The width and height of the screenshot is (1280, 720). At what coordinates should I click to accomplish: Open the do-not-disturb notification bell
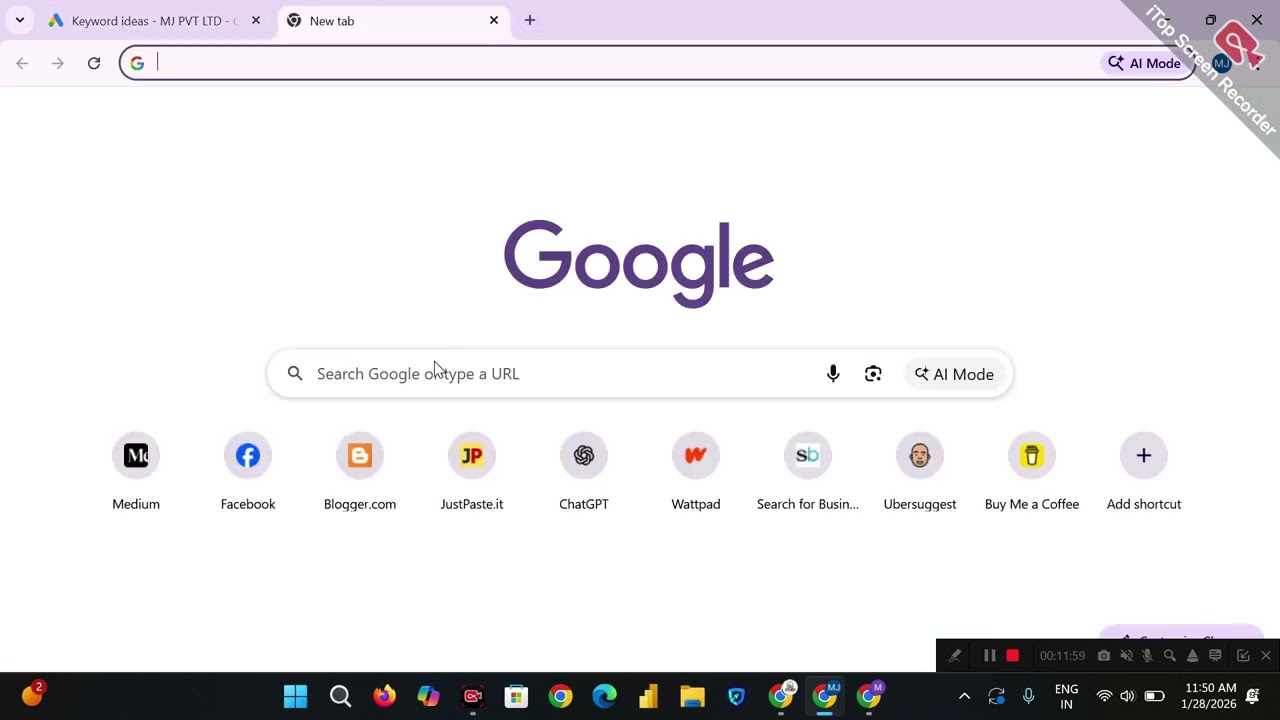(1253, 696)
